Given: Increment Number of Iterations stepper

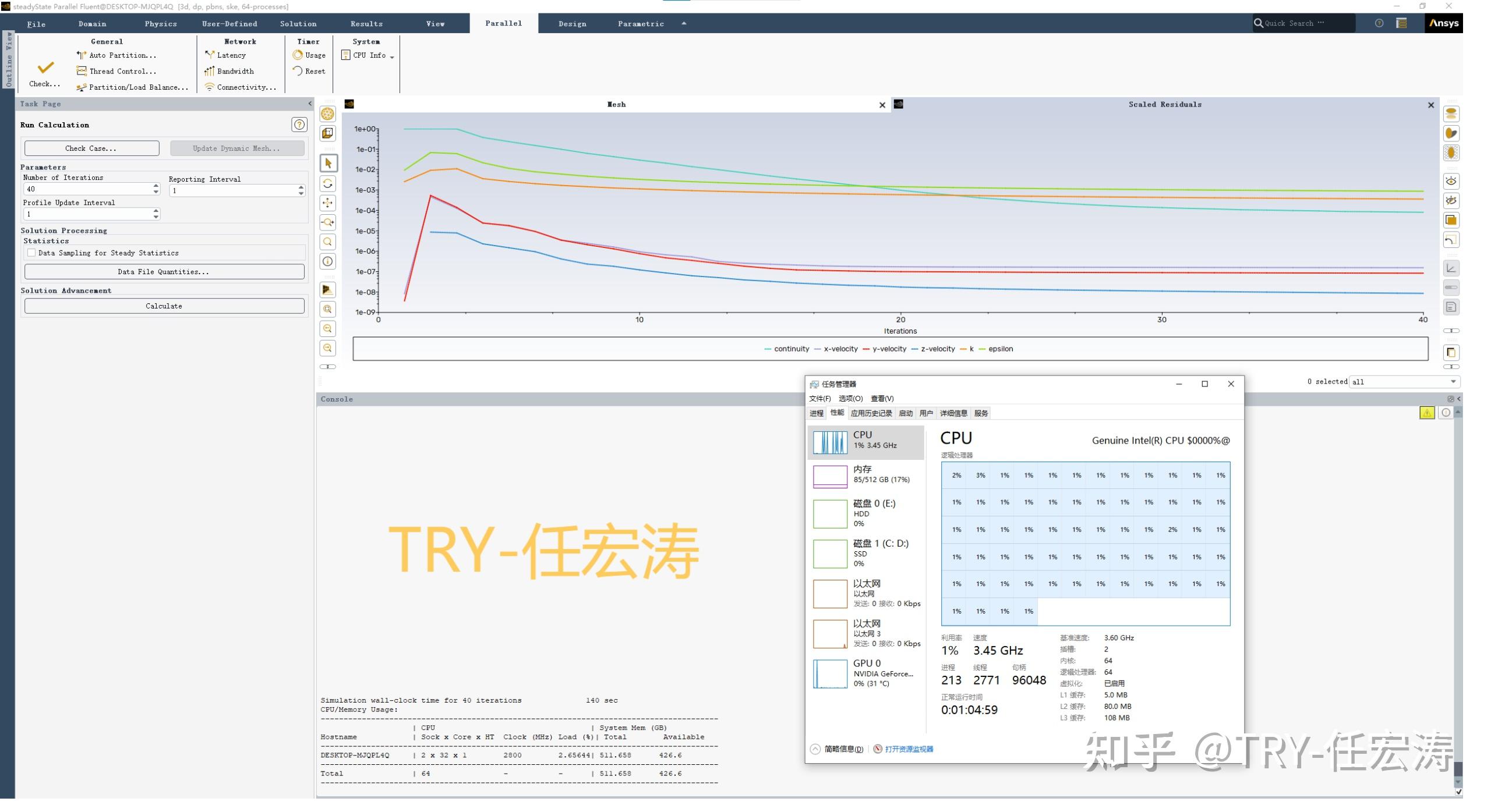Looking at the screenshot, I should (x=156, y=186).
